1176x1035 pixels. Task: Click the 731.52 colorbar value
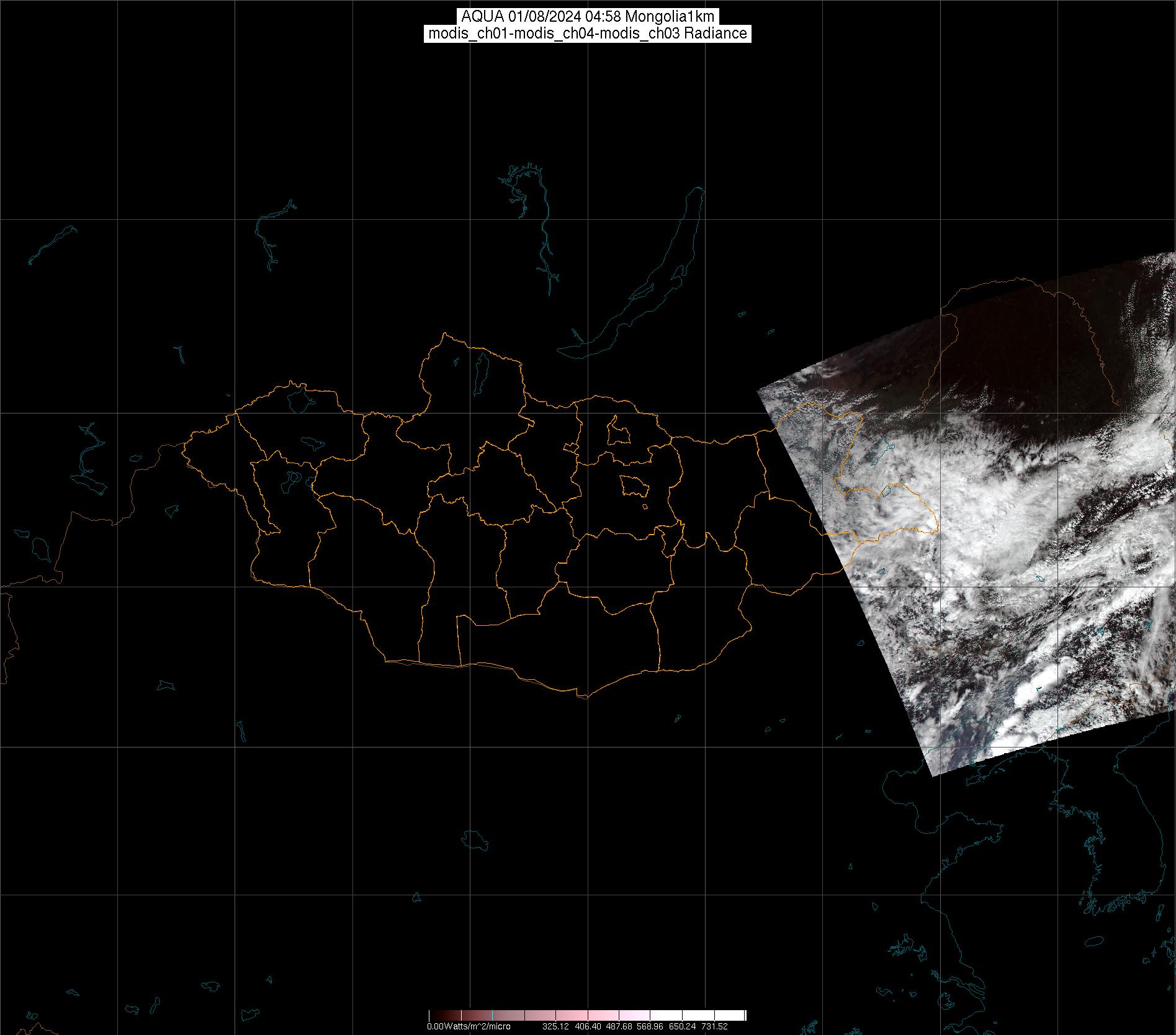coord(714,1027)
